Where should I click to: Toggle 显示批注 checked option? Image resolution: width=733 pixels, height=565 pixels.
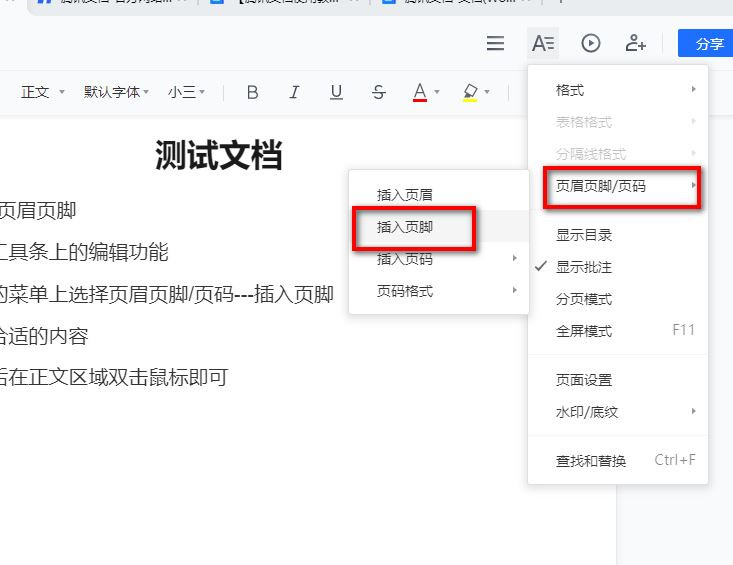(x=584, y=267)
